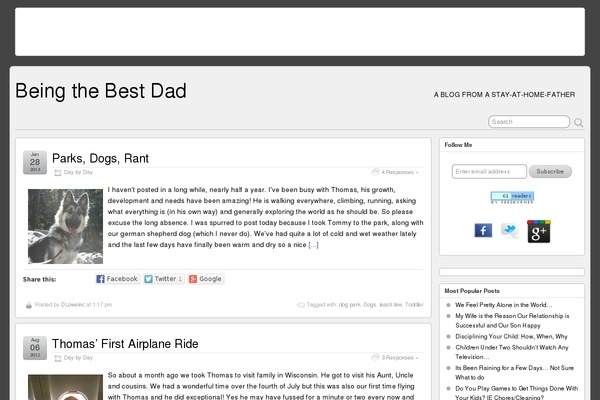Open Day by Day category on Parks post

(78, 172)
